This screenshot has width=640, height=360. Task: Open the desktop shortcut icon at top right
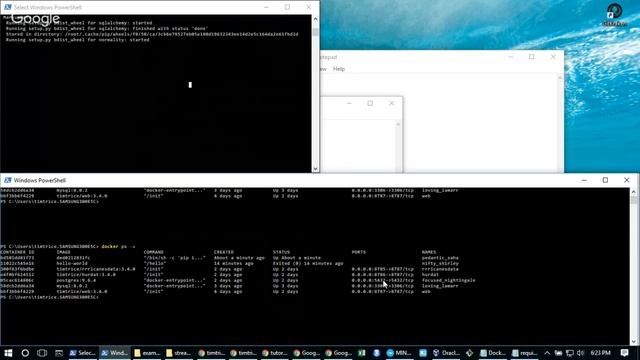coord(615,14)
